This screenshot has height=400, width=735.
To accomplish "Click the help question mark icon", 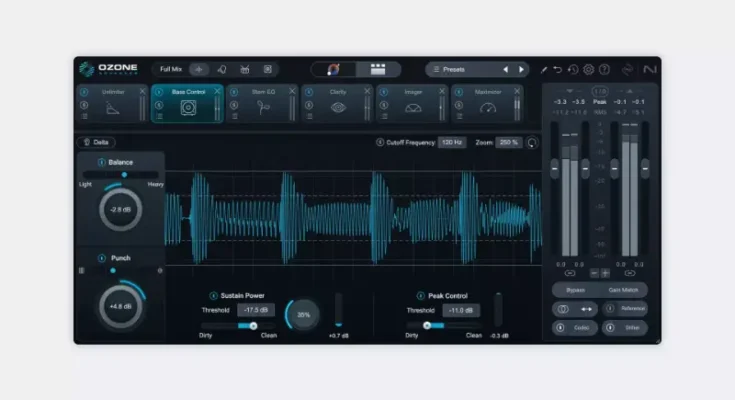I will tap(603, 70).
